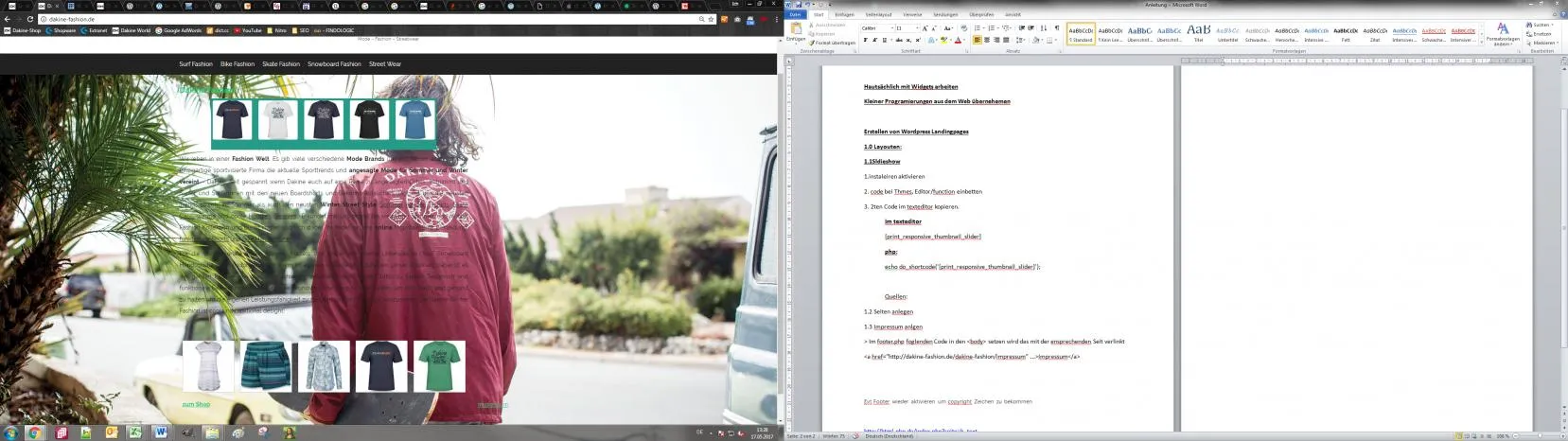Open Outlook from Windows taskbar

point(111,432)
